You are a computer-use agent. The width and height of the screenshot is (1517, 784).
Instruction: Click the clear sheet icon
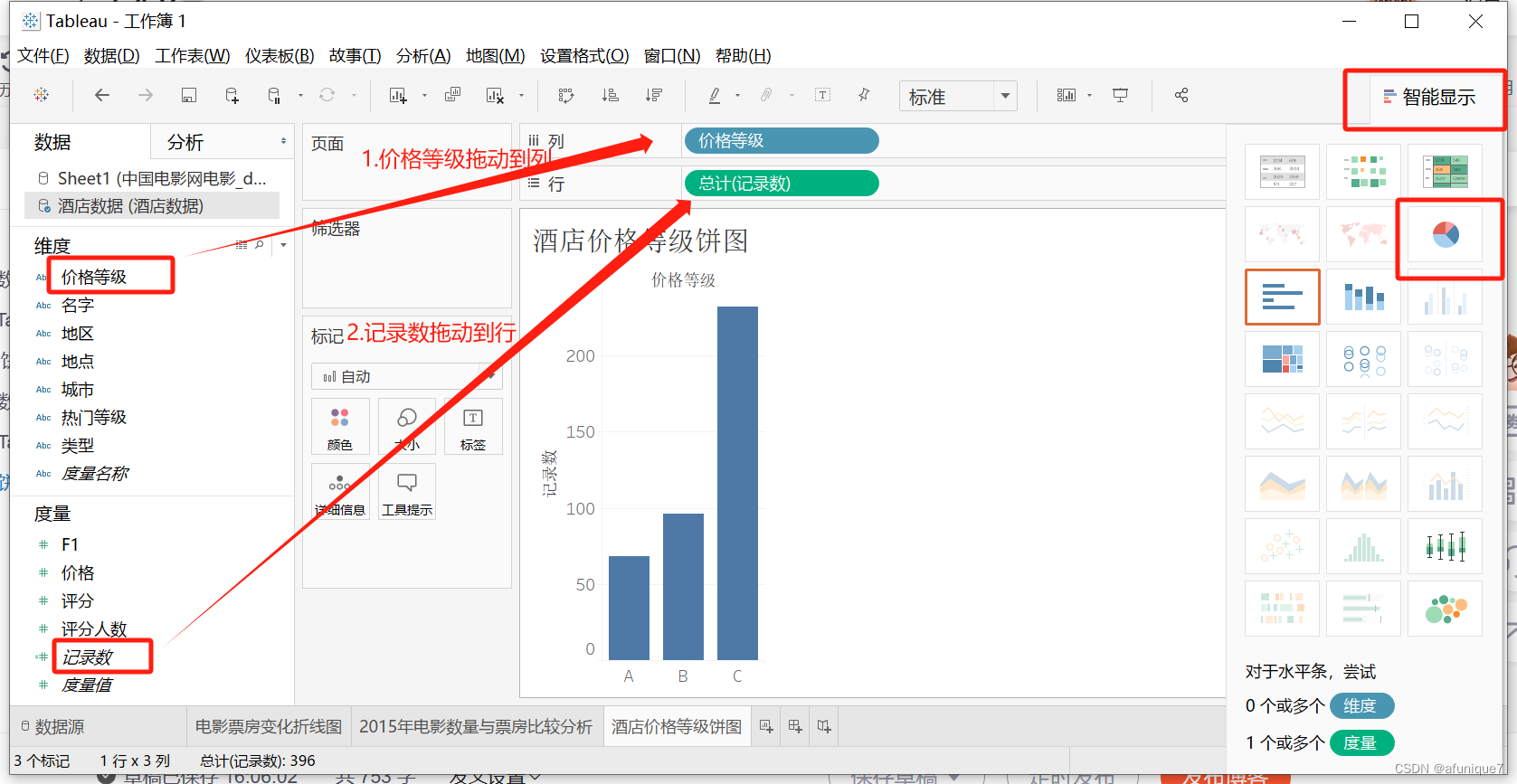(495, 95)
